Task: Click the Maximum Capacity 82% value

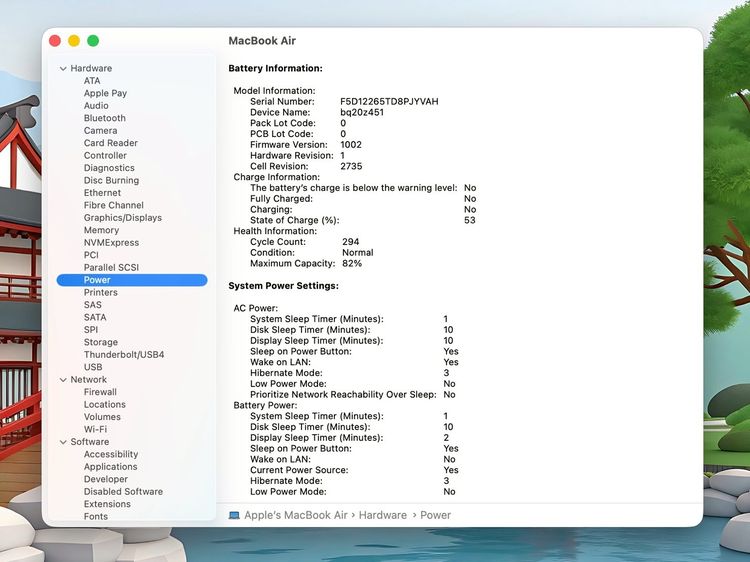Action: (x=352, y=263)
